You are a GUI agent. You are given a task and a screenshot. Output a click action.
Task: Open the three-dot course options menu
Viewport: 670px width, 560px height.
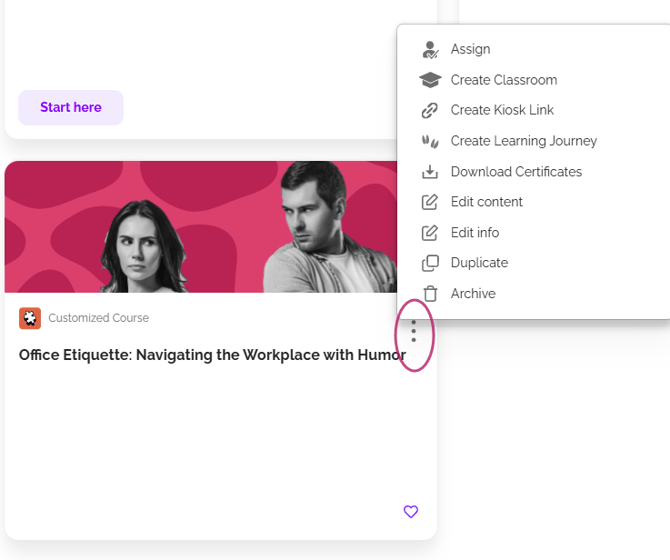pyautogui.click(x=414, y=331)
